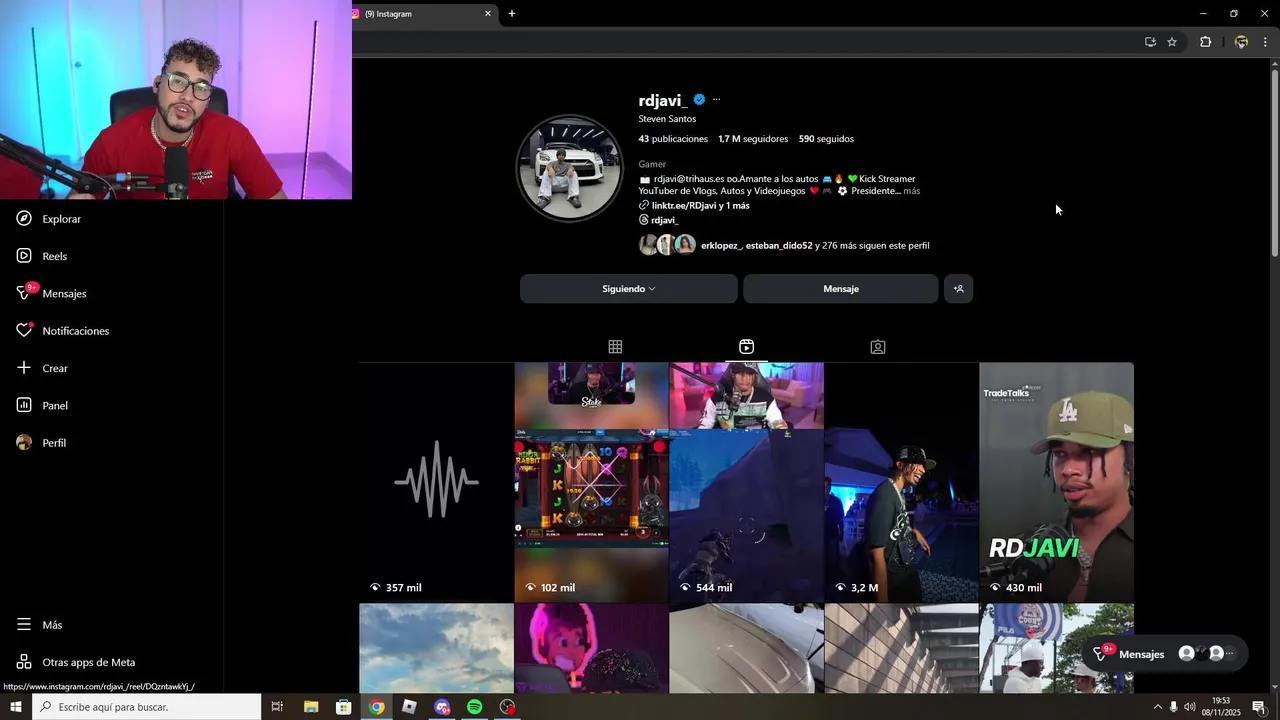Open the Más menu in sidebar

[40, 625]
